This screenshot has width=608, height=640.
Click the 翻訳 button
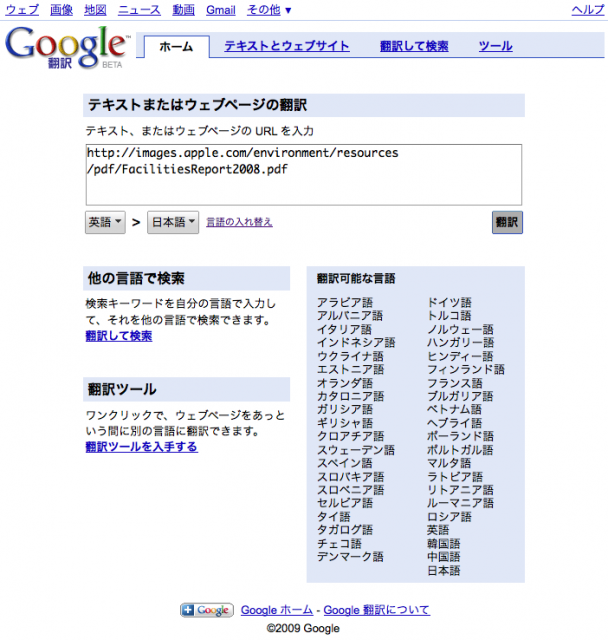pos(507,222)
